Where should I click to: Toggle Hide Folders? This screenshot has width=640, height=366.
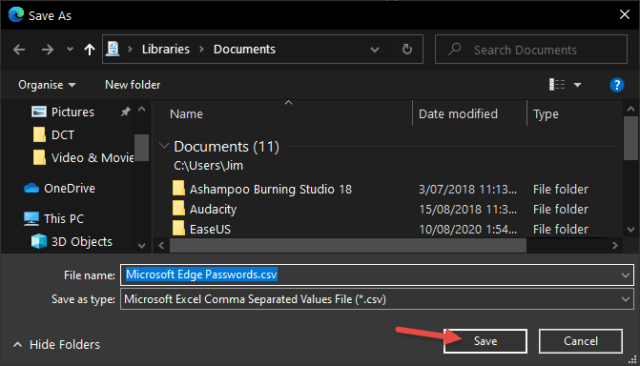(x=56, y=345)
